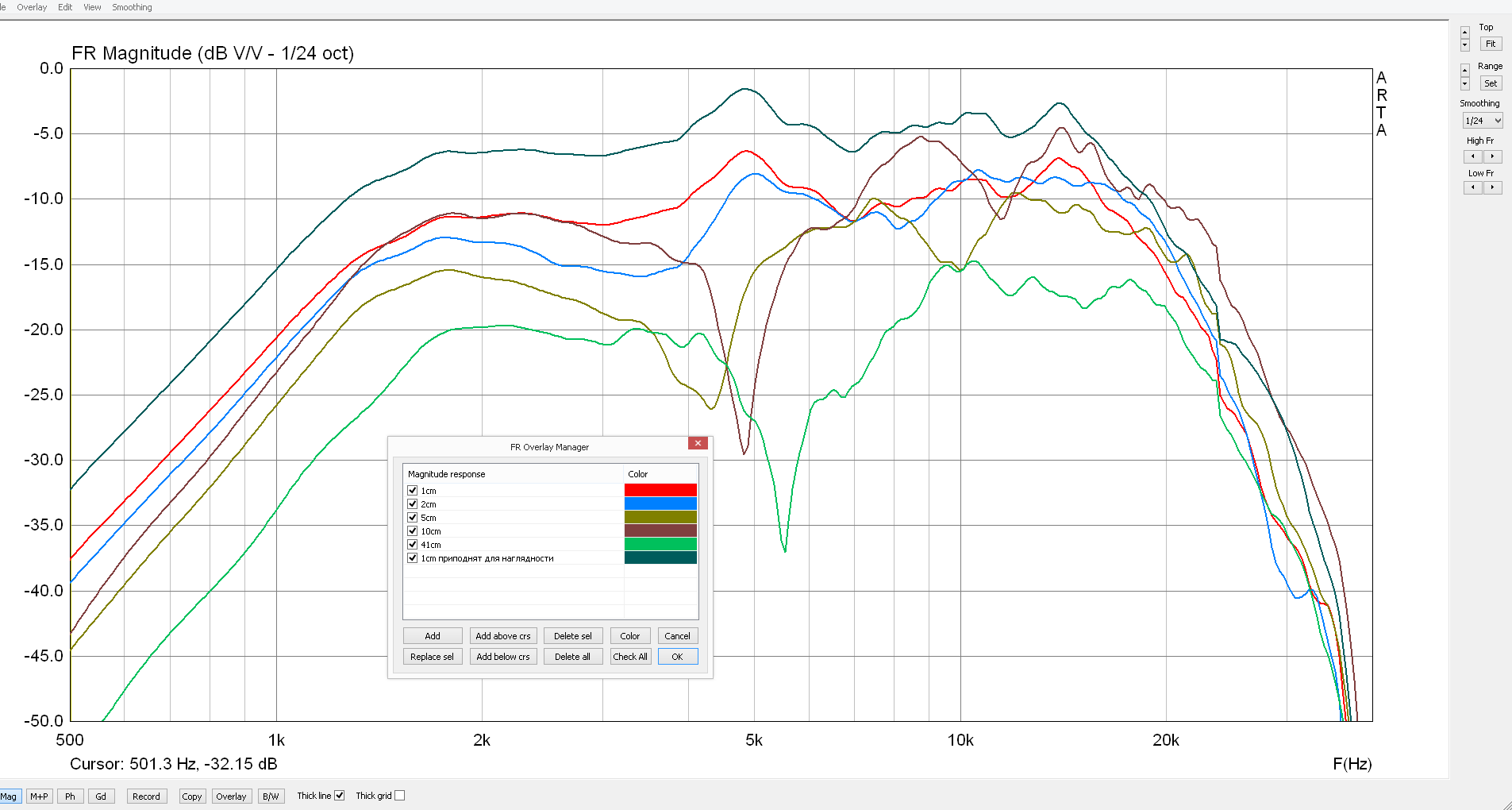Select '1cm приподнят для наглядности' row label
1512x810 pixels.
click(x=487, y=558)
